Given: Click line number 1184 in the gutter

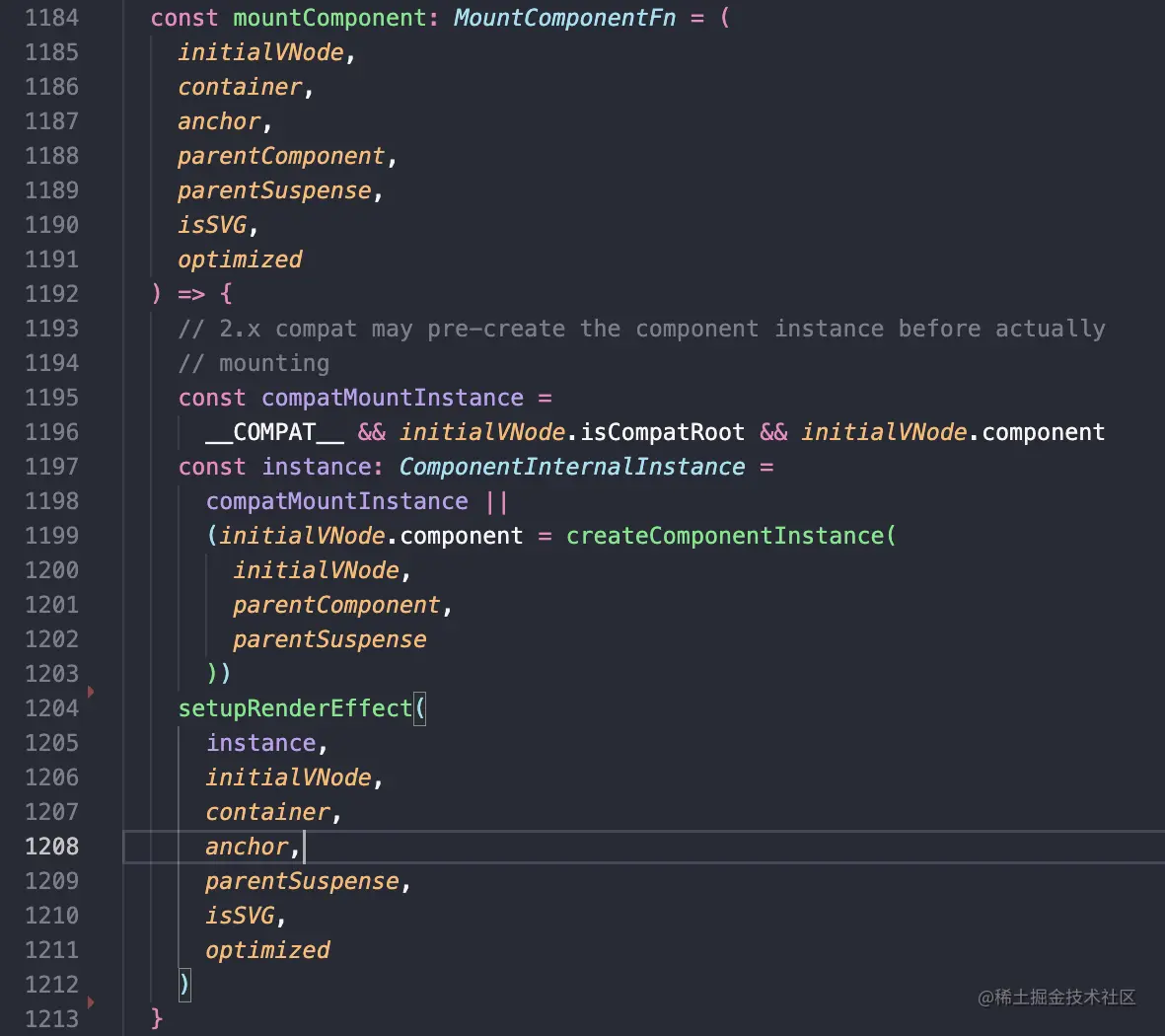Looking at the screenshot, I should pyautogui.click(x=52, y=18).
